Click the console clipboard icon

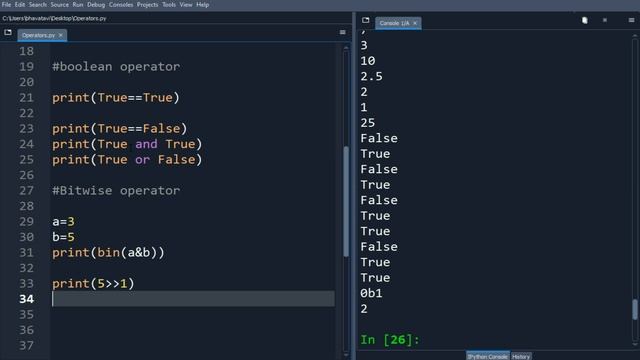coord(584,20)
